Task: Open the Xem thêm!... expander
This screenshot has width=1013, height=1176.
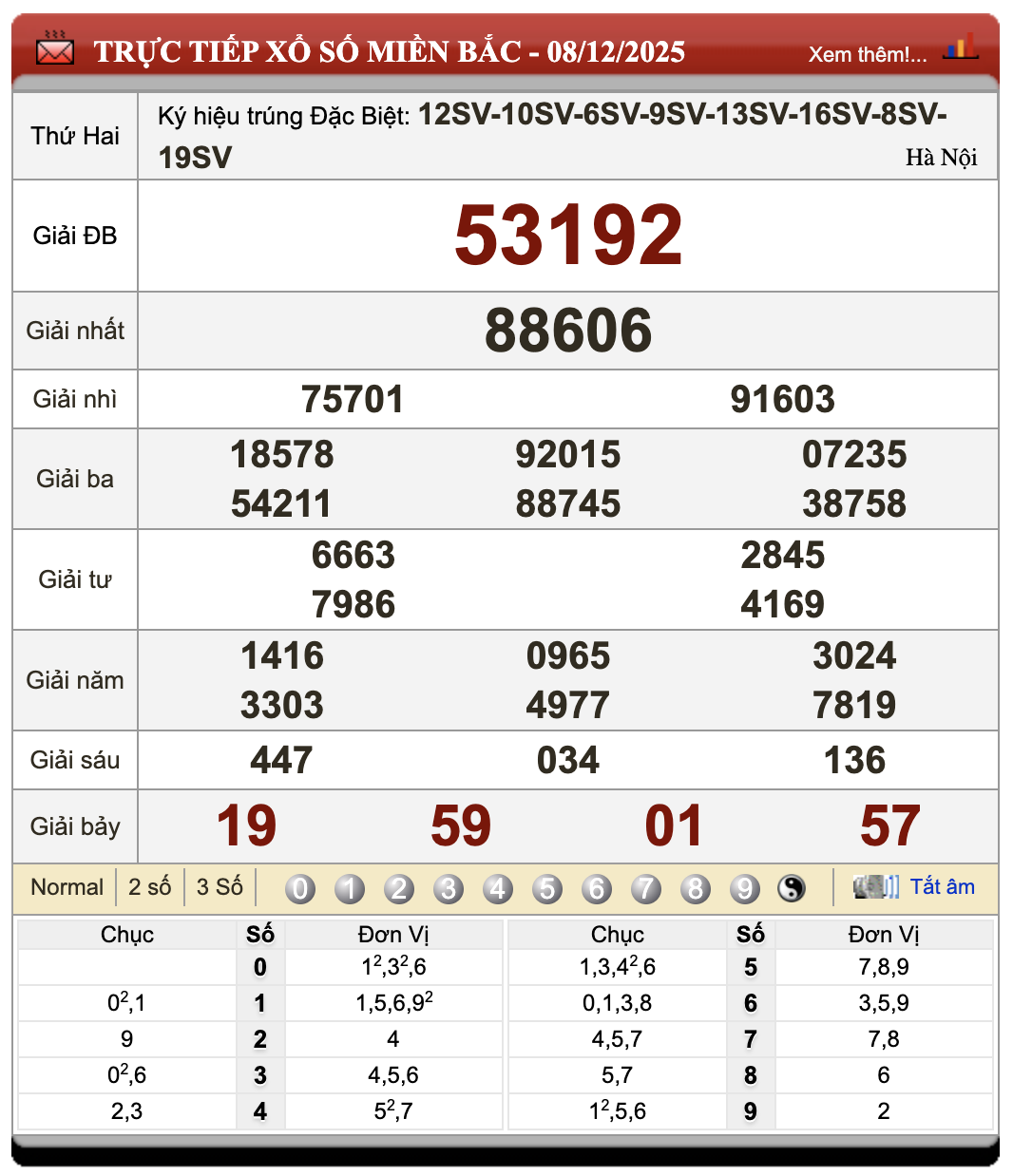Action: click(867, 53)
